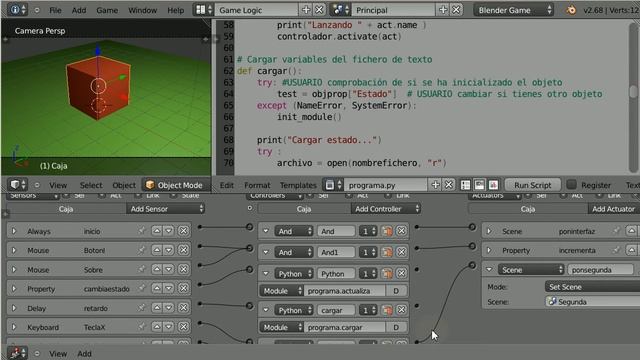Open the Object menu in 3D view
This screenshot has width=640, height=360.
pyautogui.click(x=124, y=185)
